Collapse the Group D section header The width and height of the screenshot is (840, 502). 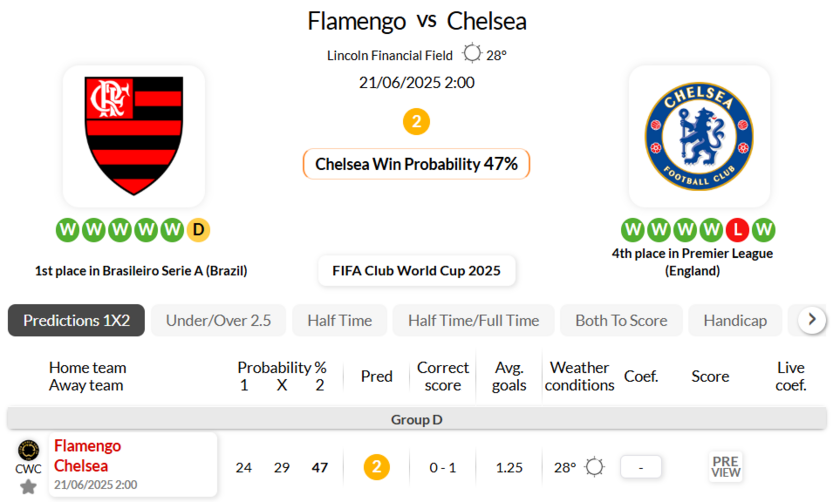click(x=416, y=419)
